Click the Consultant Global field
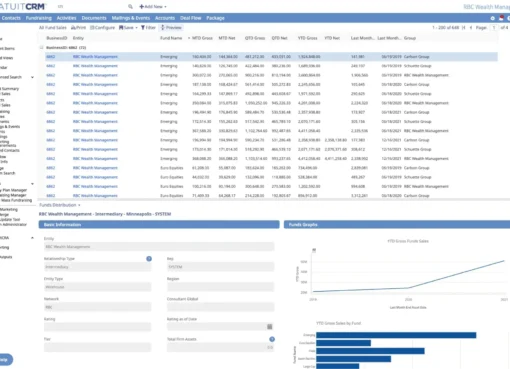The height and width of the screenshot is (369, 510). (220, 307)
